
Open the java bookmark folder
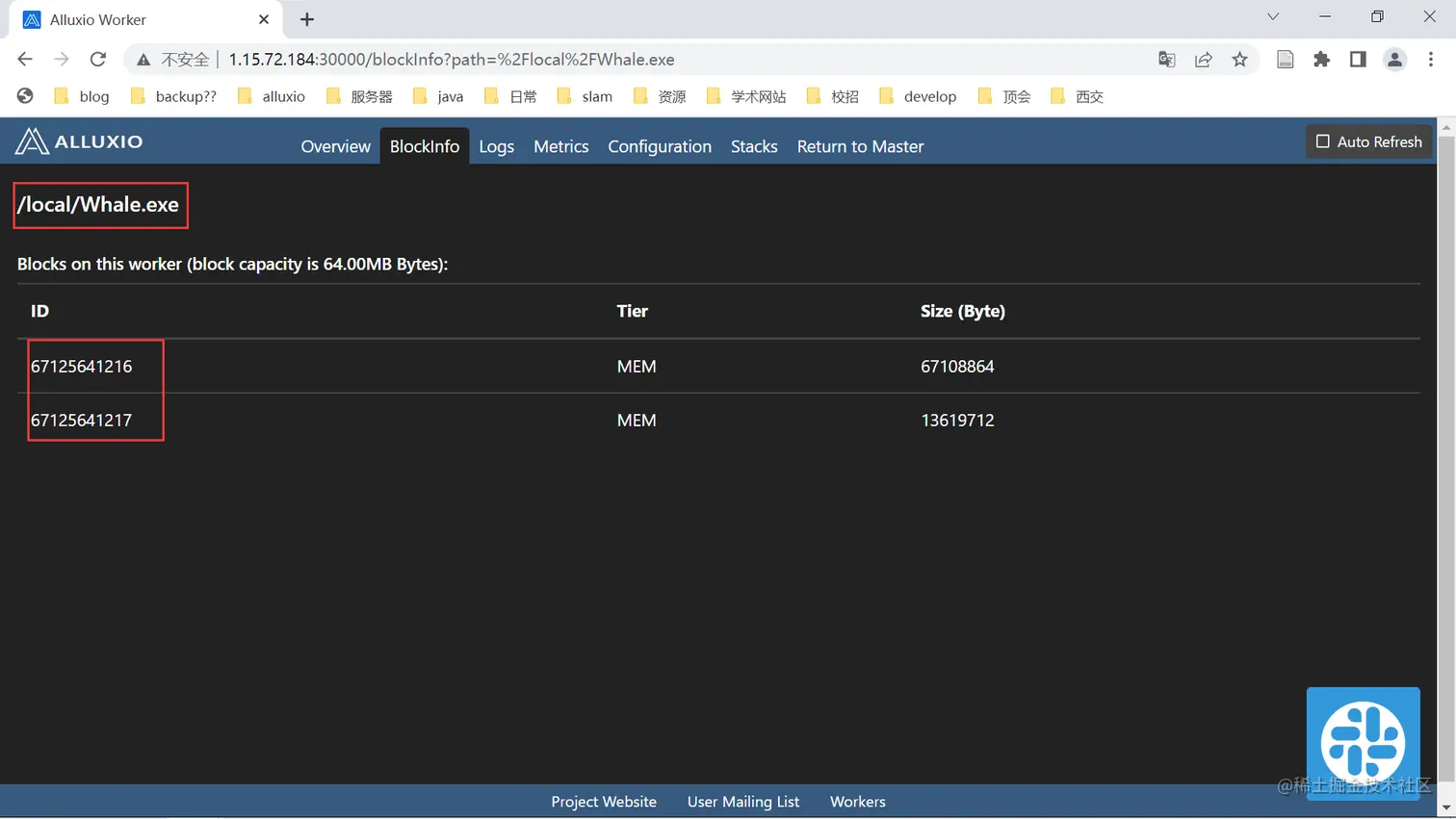pyautogui.click(x=438, y=96)
